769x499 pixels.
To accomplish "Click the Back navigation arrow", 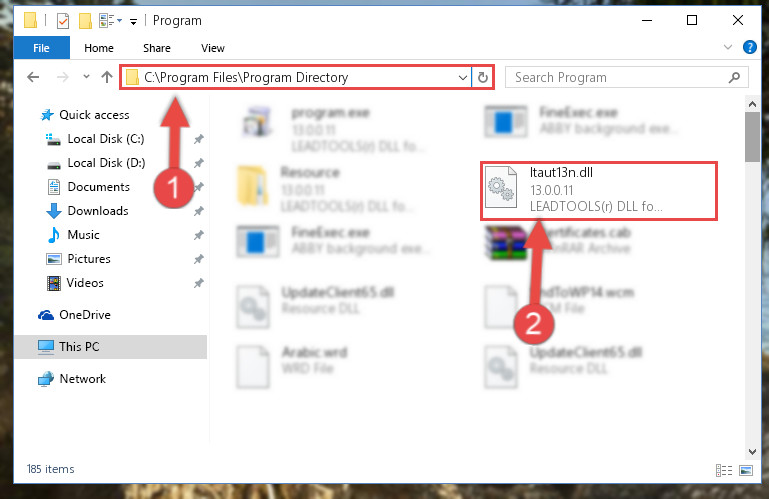I will pyautogui.click(x=33, y=77).
